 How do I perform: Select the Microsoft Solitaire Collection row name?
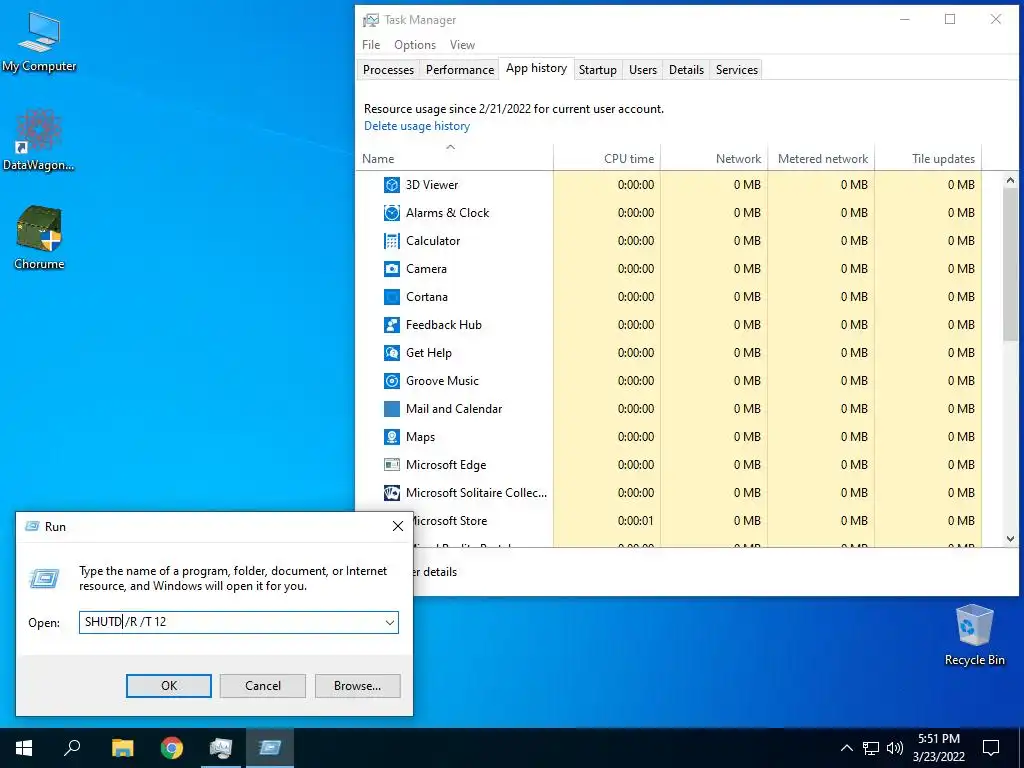click(476, 493)
